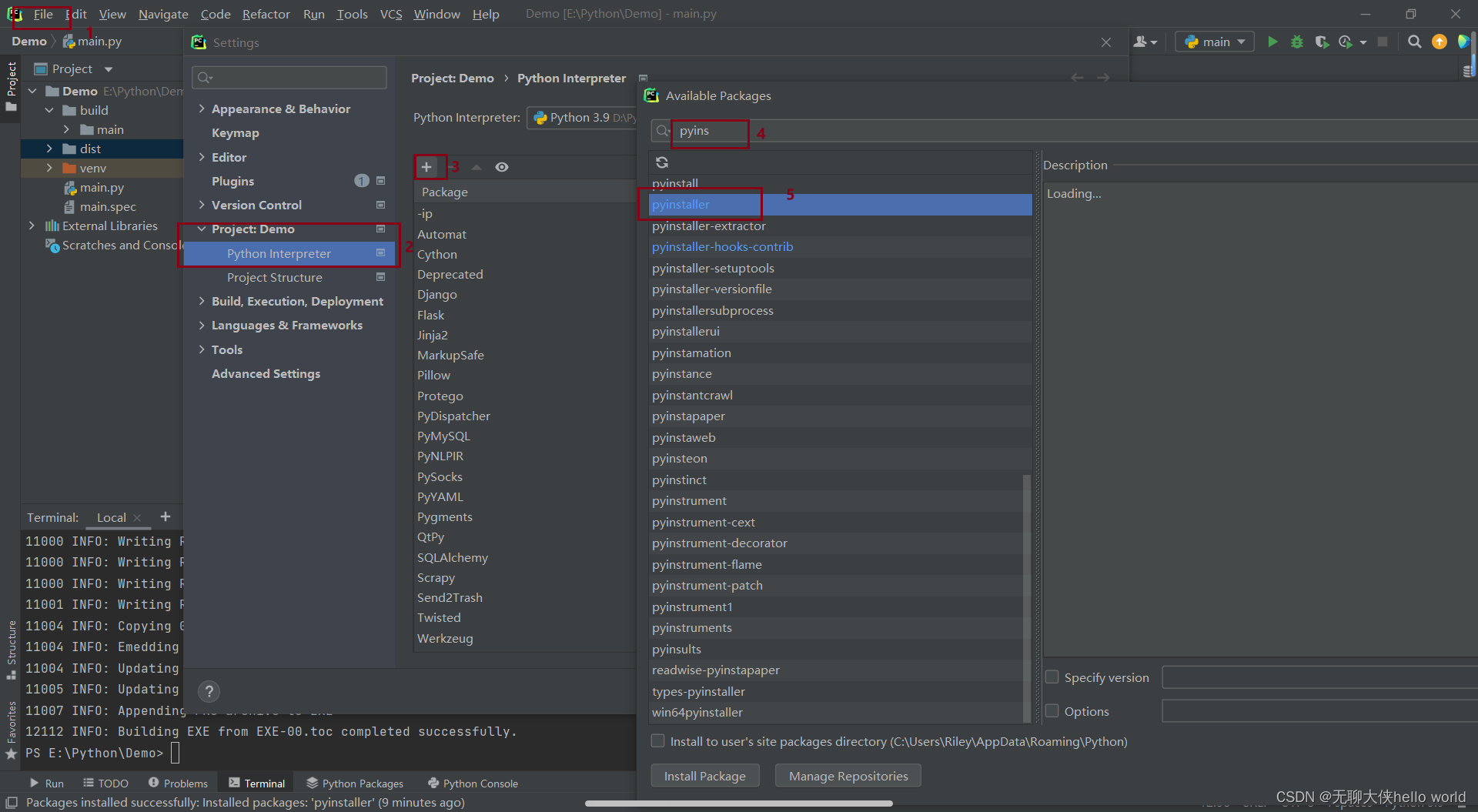Enable Install to user's site packages directory
Image resolution: width=1478 pixels, height=812 pixels.
click(x=658, y=741)
